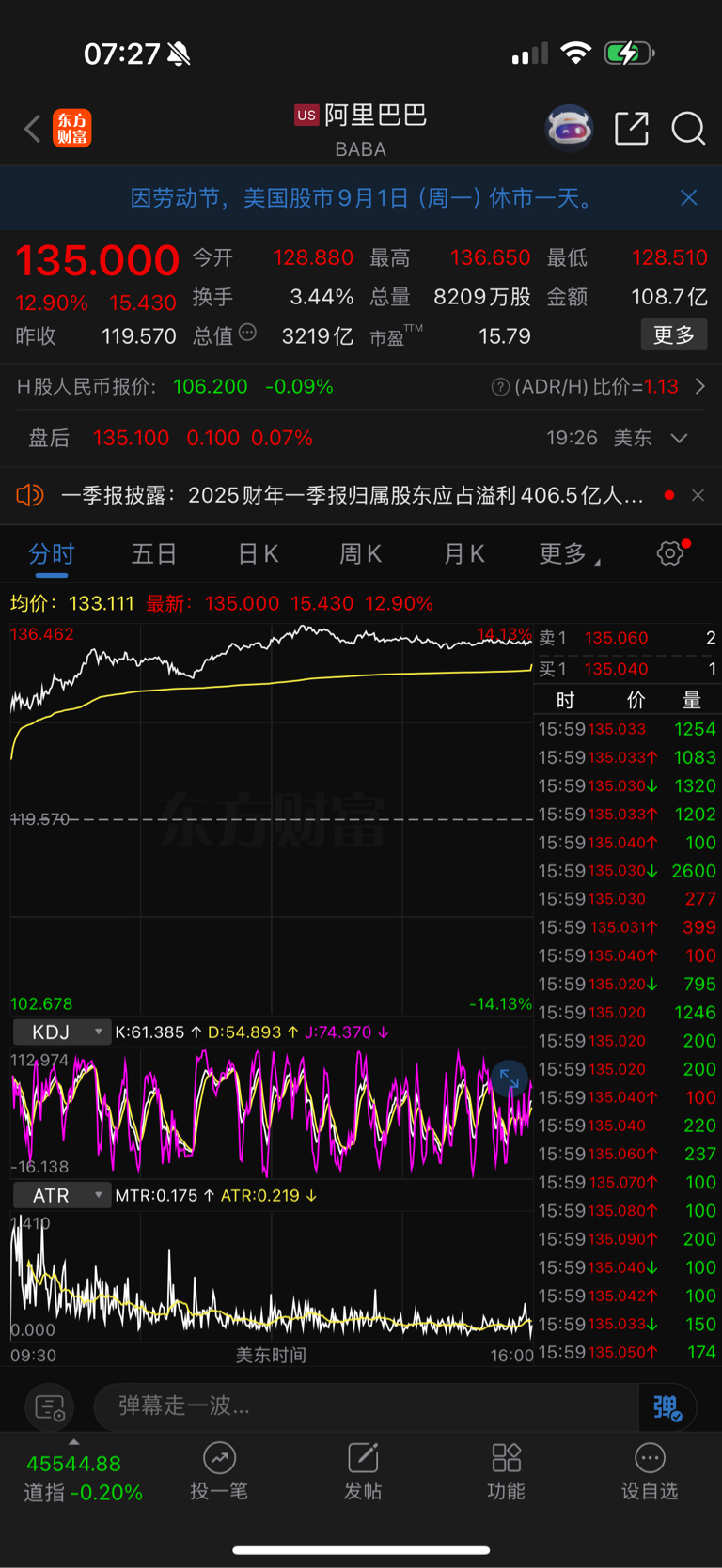Tap the share export icon

tap(632, 128)
